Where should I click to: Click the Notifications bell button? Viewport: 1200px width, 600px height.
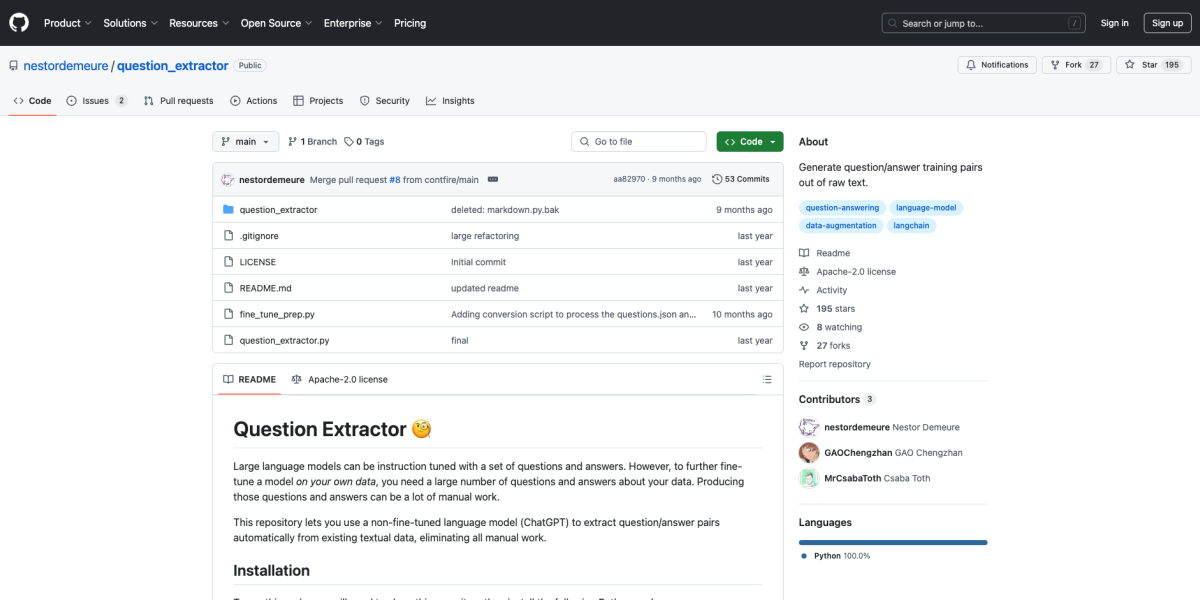pyautogui.click(x=996, y=65)
